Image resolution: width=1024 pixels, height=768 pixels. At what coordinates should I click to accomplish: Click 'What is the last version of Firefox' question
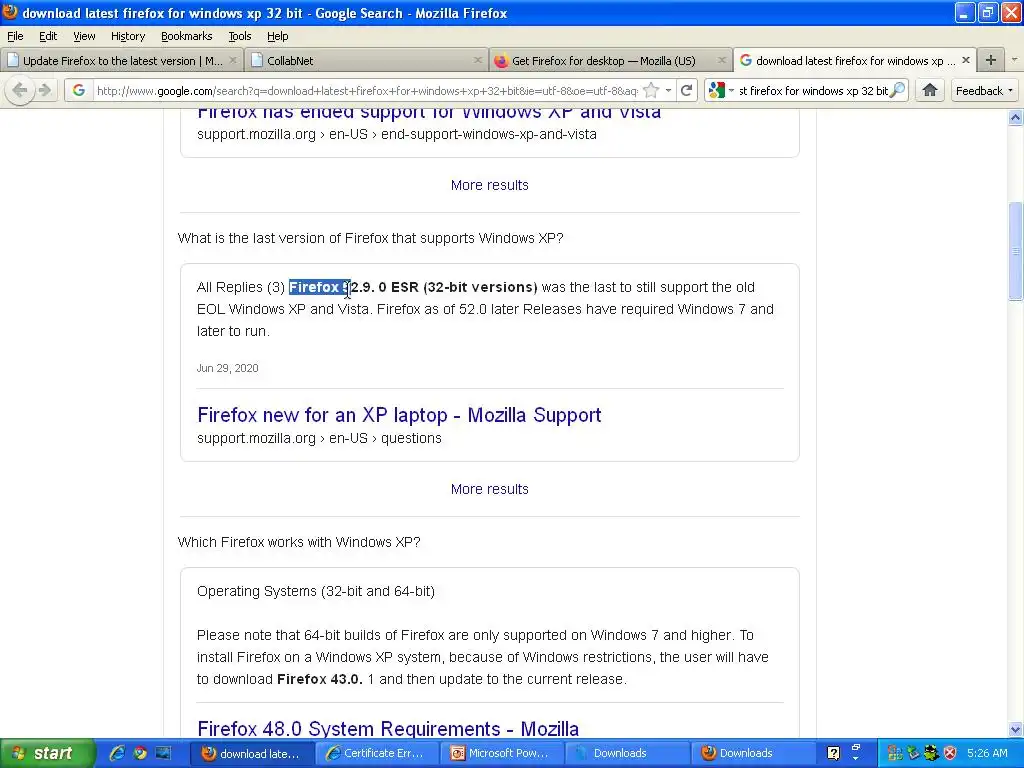click(x=370, y=238)
